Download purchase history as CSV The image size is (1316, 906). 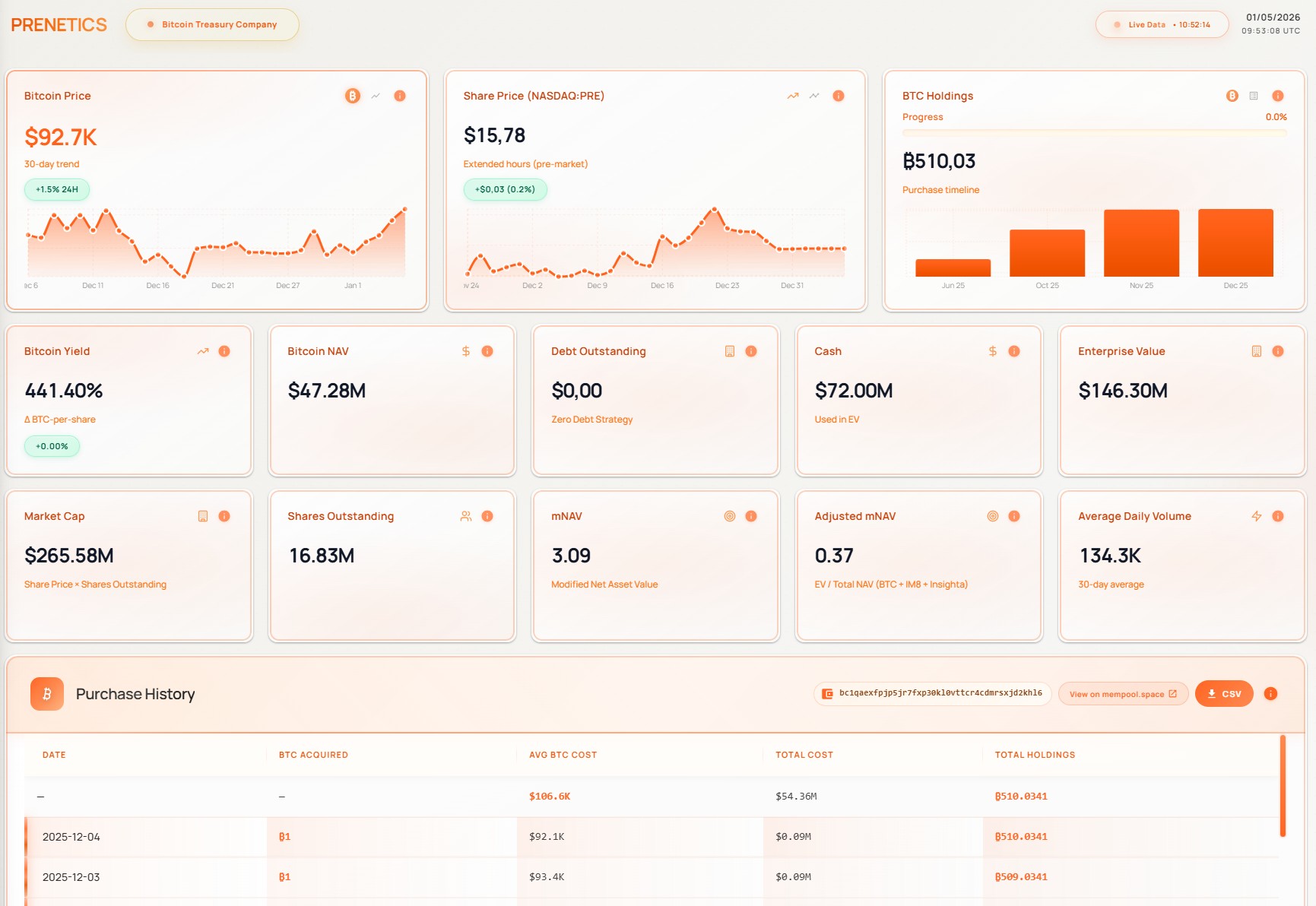click(x=1223, y=694)
